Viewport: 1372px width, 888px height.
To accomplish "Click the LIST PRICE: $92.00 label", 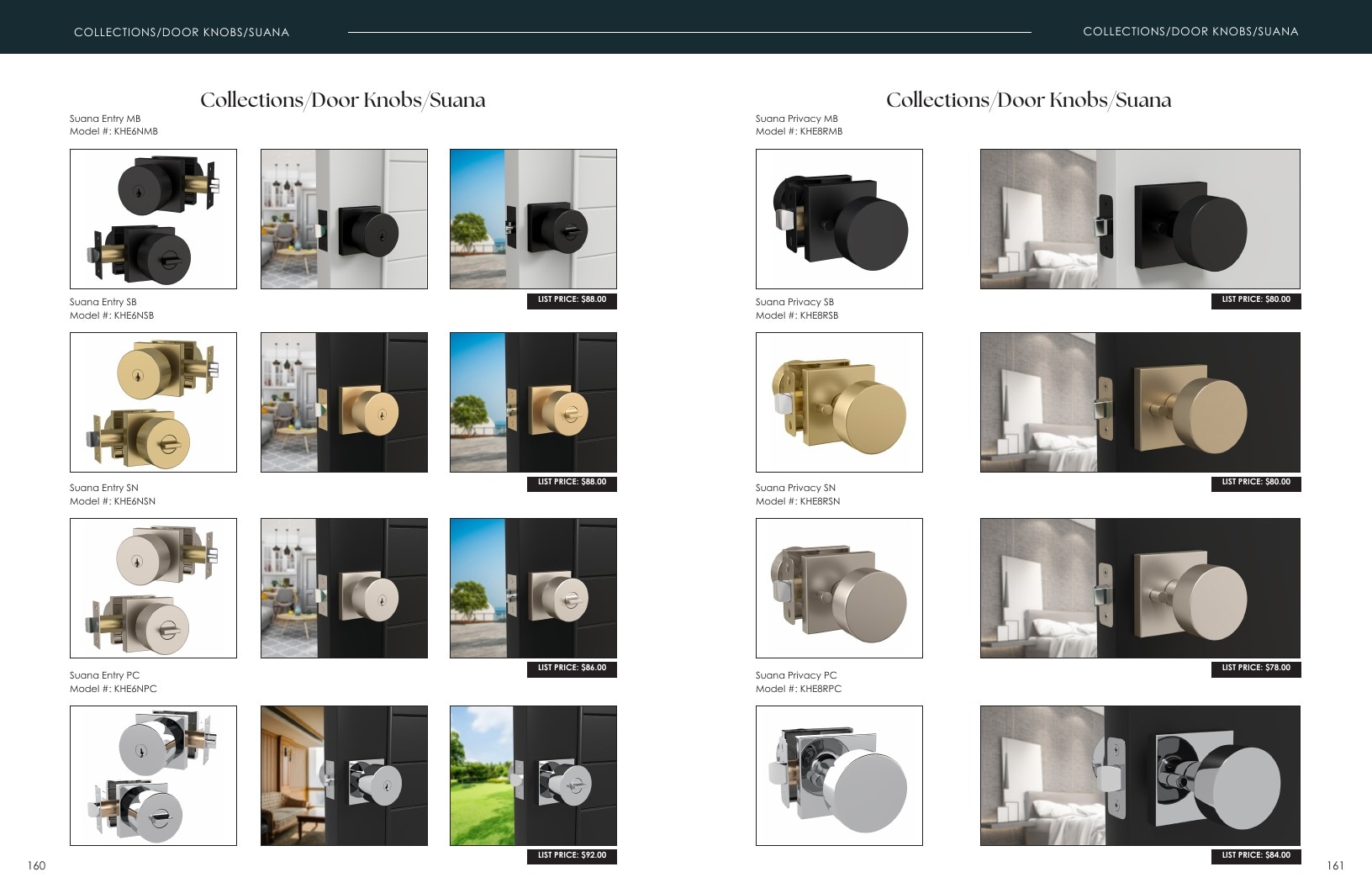I will (x=572, y=856).
